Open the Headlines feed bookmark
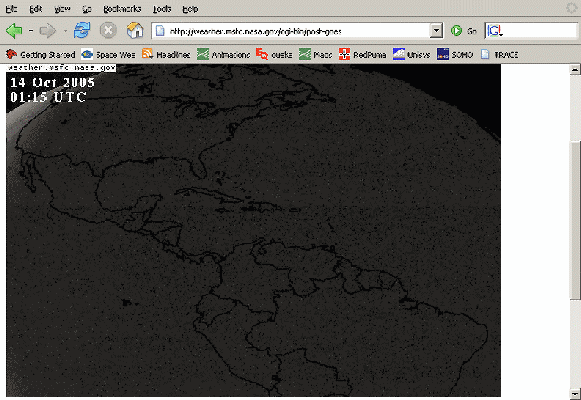 point(166,54)
